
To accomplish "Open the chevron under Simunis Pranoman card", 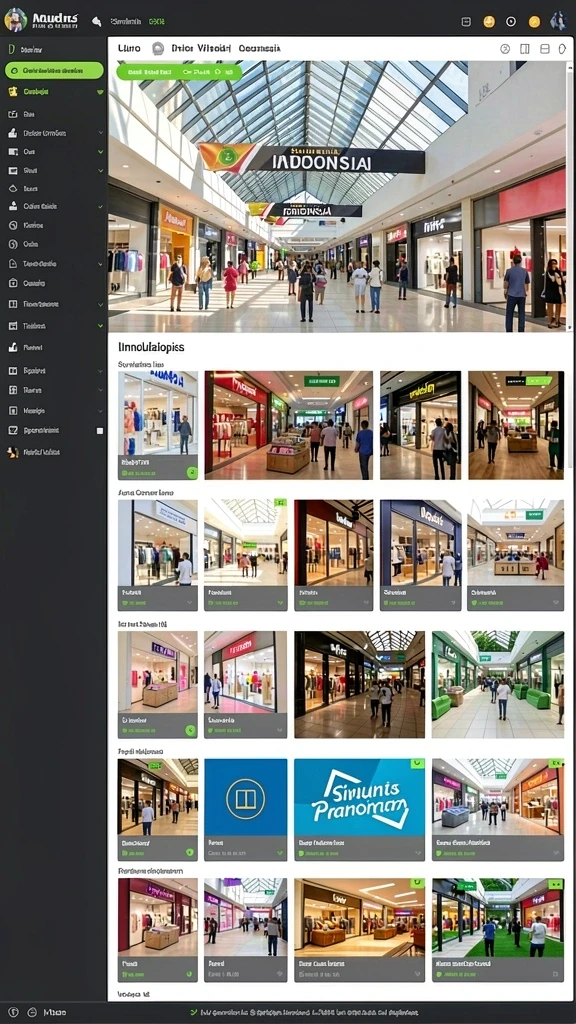I will point(417,853).
